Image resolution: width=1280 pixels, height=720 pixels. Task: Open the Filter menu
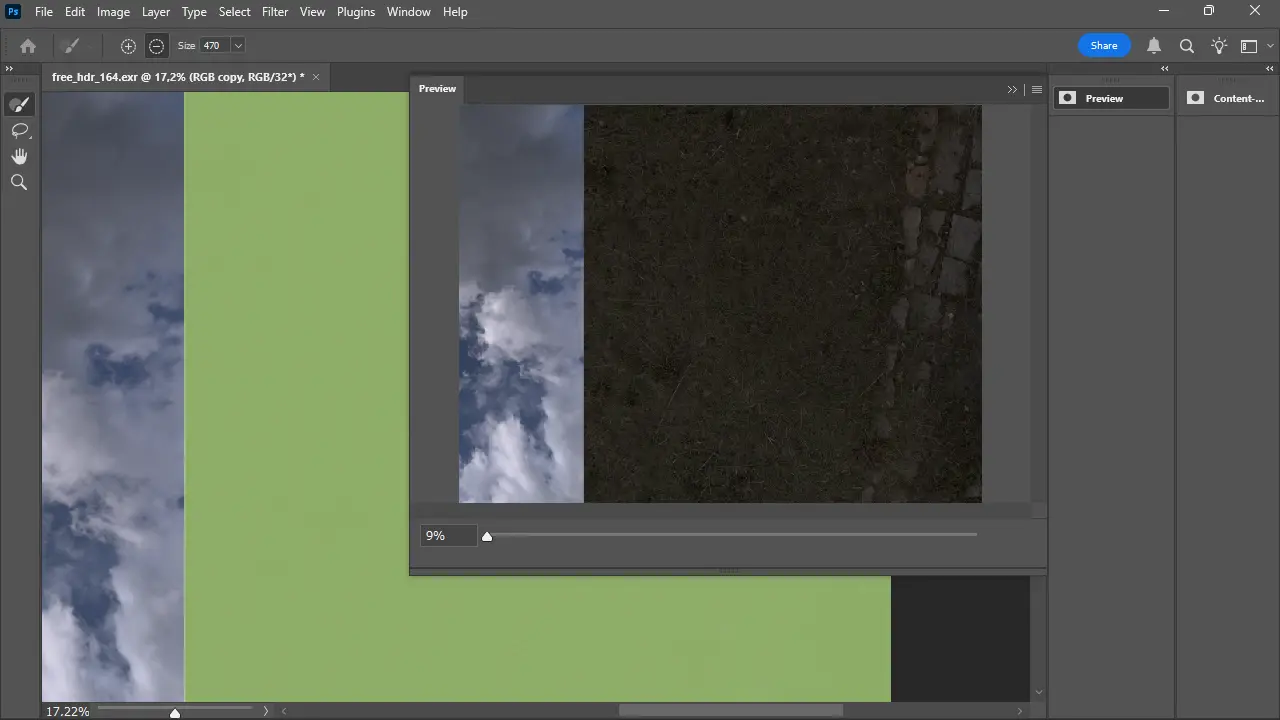pyautogui.click(x=275, y=12)
